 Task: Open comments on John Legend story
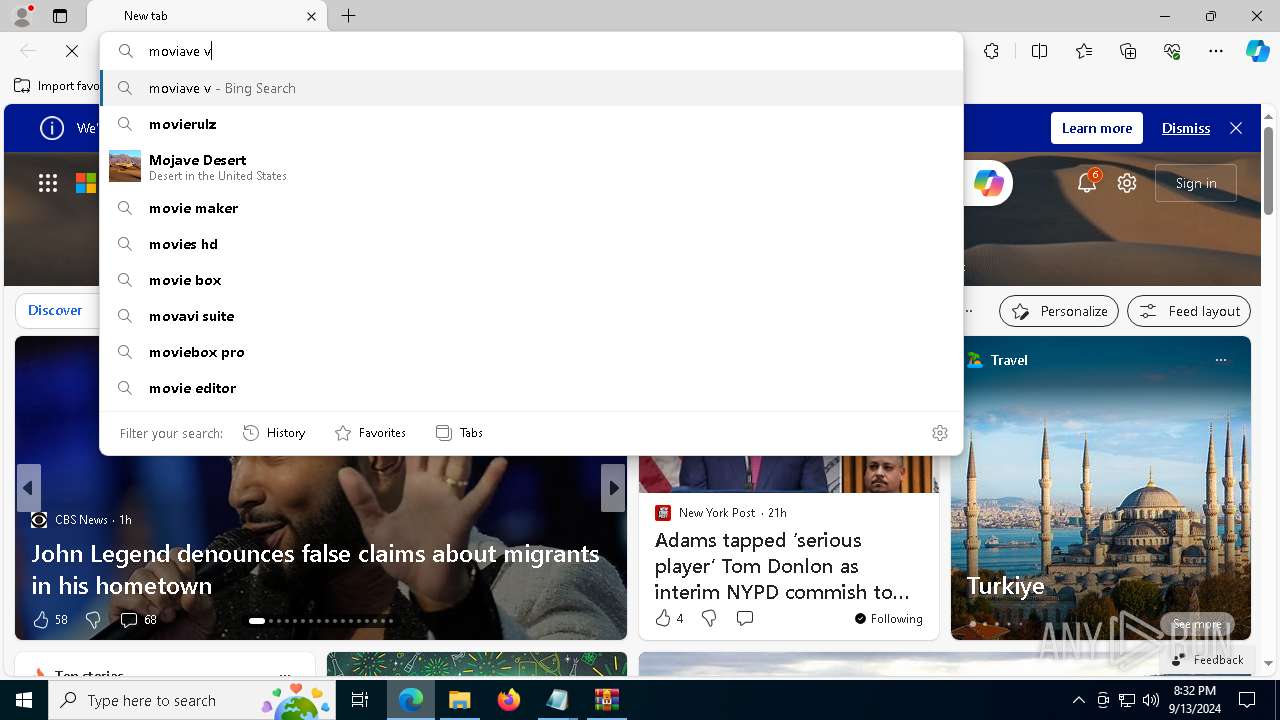pyautogui.click(x=138, y=620)
